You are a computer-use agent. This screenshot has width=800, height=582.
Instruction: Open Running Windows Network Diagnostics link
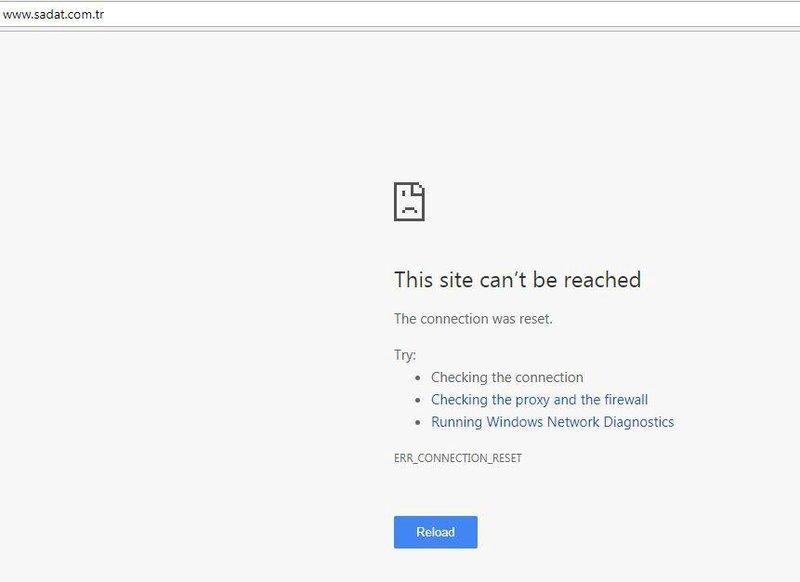(552, 422)
